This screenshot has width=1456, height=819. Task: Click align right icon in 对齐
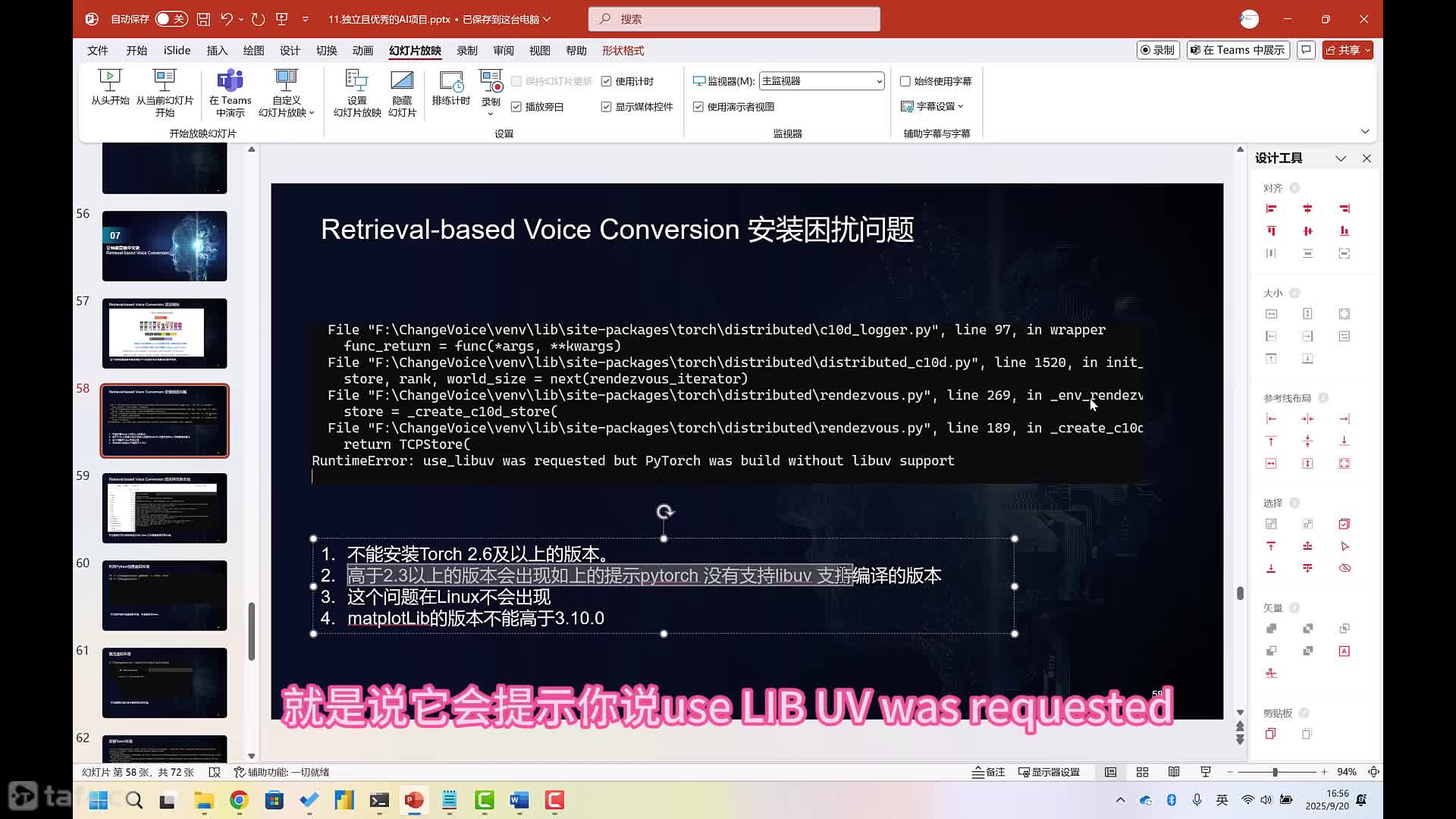(x=1345, y=209)
